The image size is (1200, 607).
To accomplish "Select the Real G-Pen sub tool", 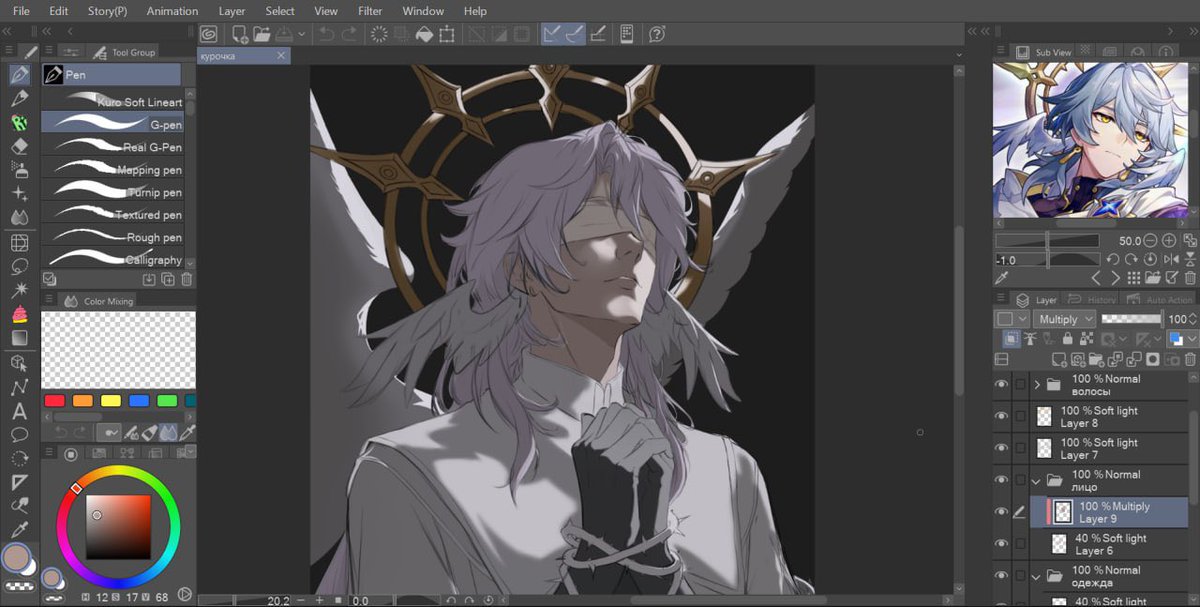I will (x=112, y=147).
